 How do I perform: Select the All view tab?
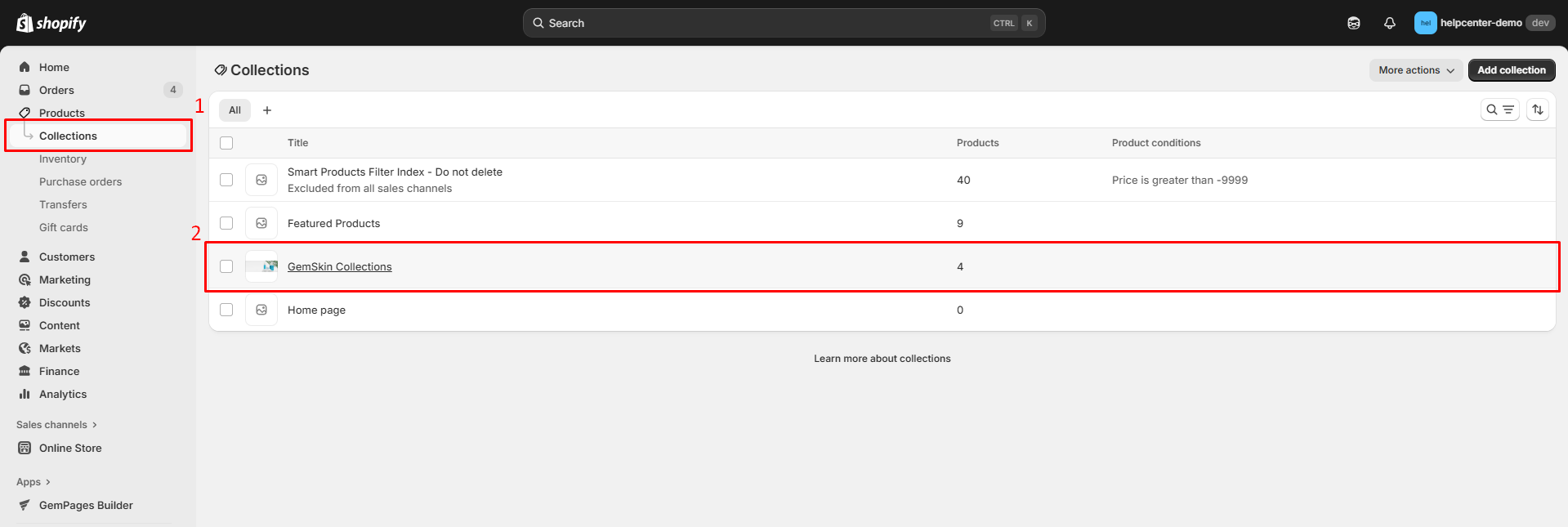pos(235,110)
